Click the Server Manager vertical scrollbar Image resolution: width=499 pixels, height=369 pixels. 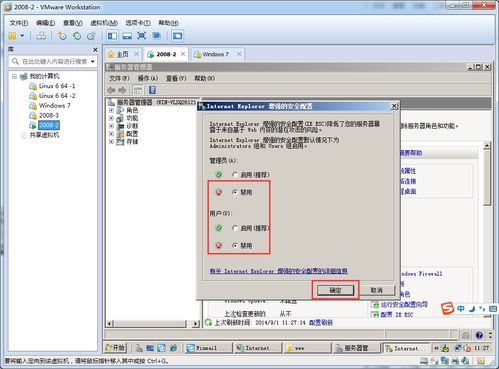click(x=487, y=230)
